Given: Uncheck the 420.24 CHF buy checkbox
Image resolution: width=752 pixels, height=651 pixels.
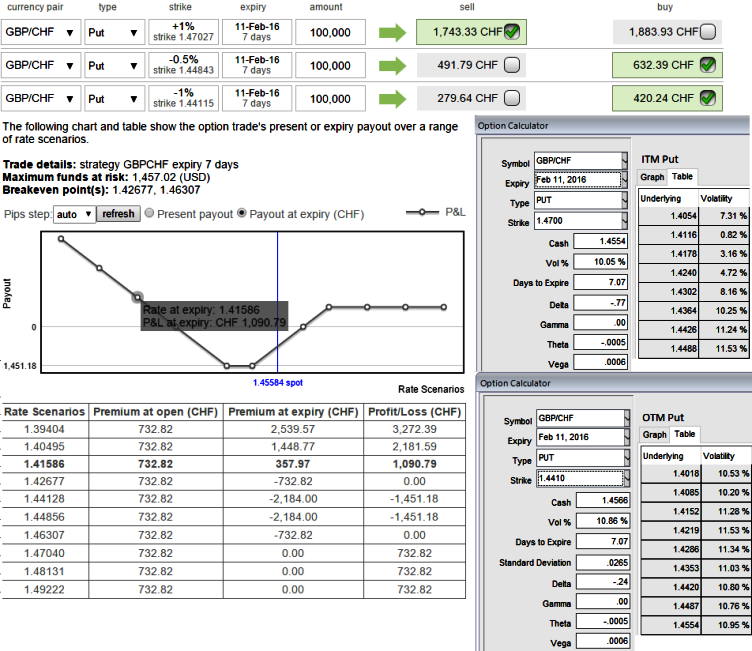Looking at the screenshot, I should [x=708, y=99].
